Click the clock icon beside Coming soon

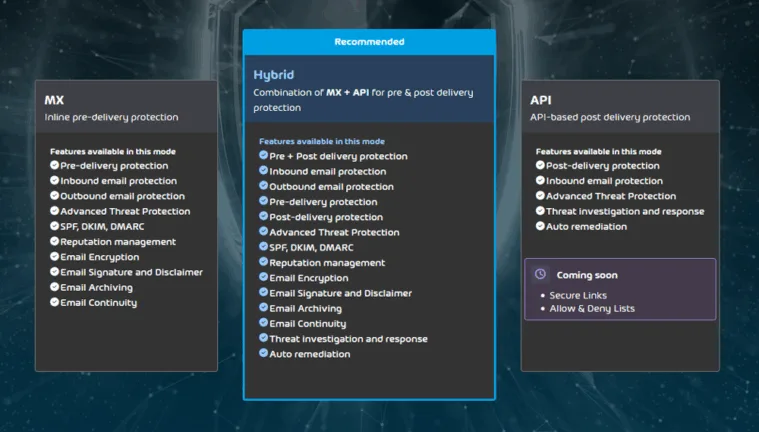541,274
